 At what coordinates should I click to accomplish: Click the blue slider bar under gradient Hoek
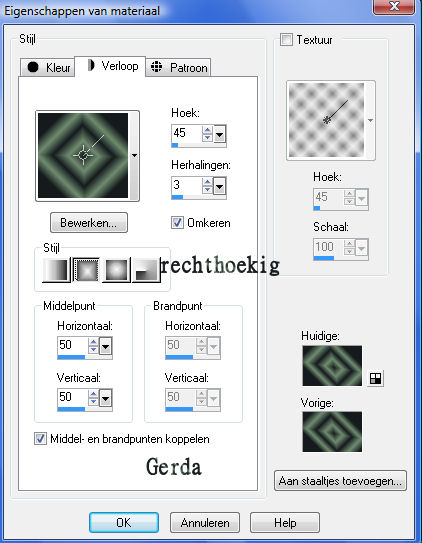199,145
